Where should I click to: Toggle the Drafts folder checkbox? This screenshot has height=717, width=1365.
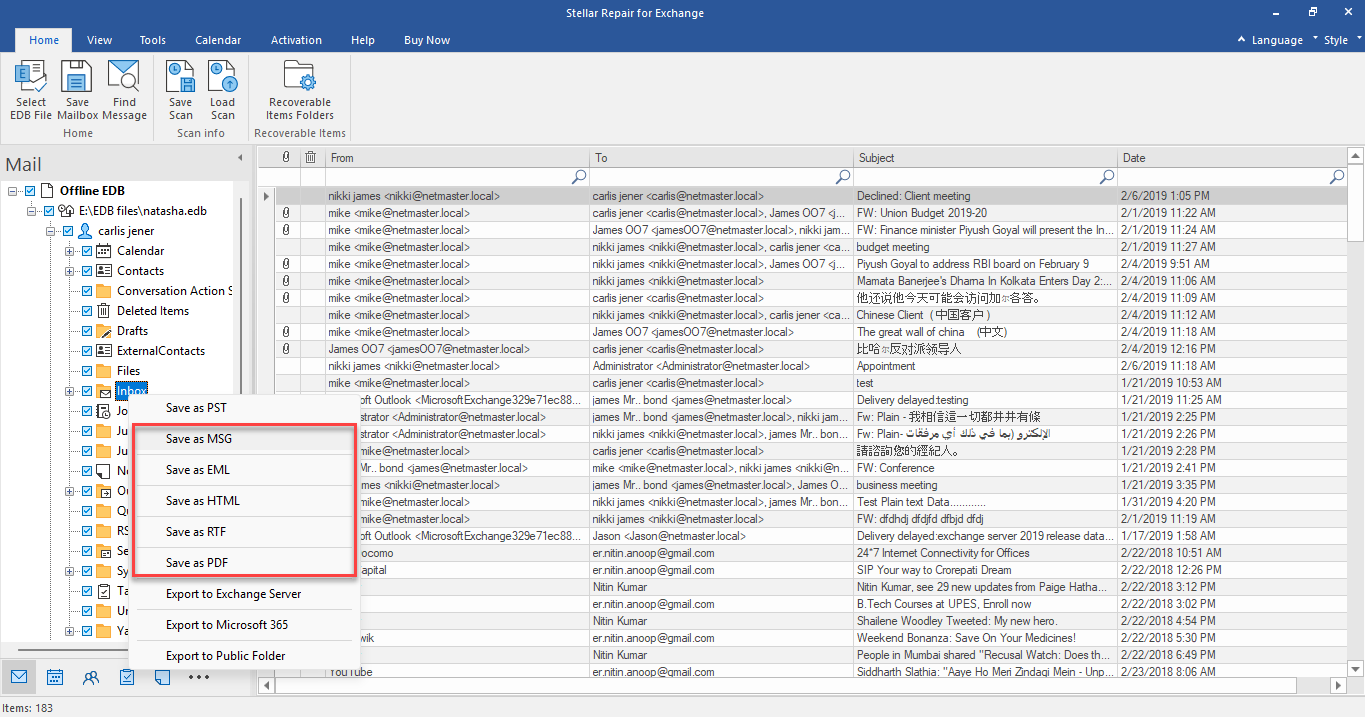pos(86,331)
